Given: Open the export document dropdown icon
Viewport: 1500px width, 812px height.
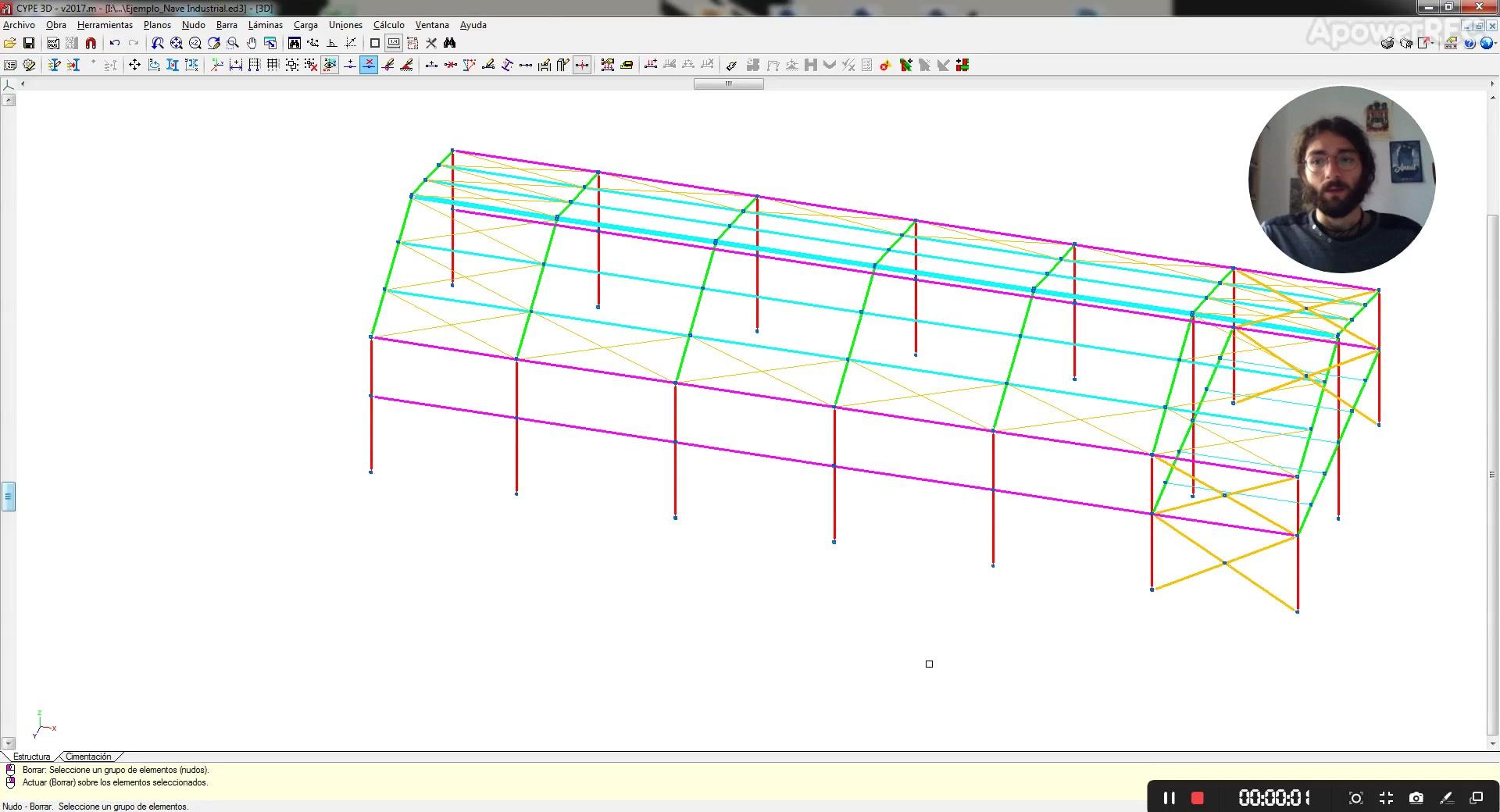Looking at the screenshot, I should [1425, 44].
